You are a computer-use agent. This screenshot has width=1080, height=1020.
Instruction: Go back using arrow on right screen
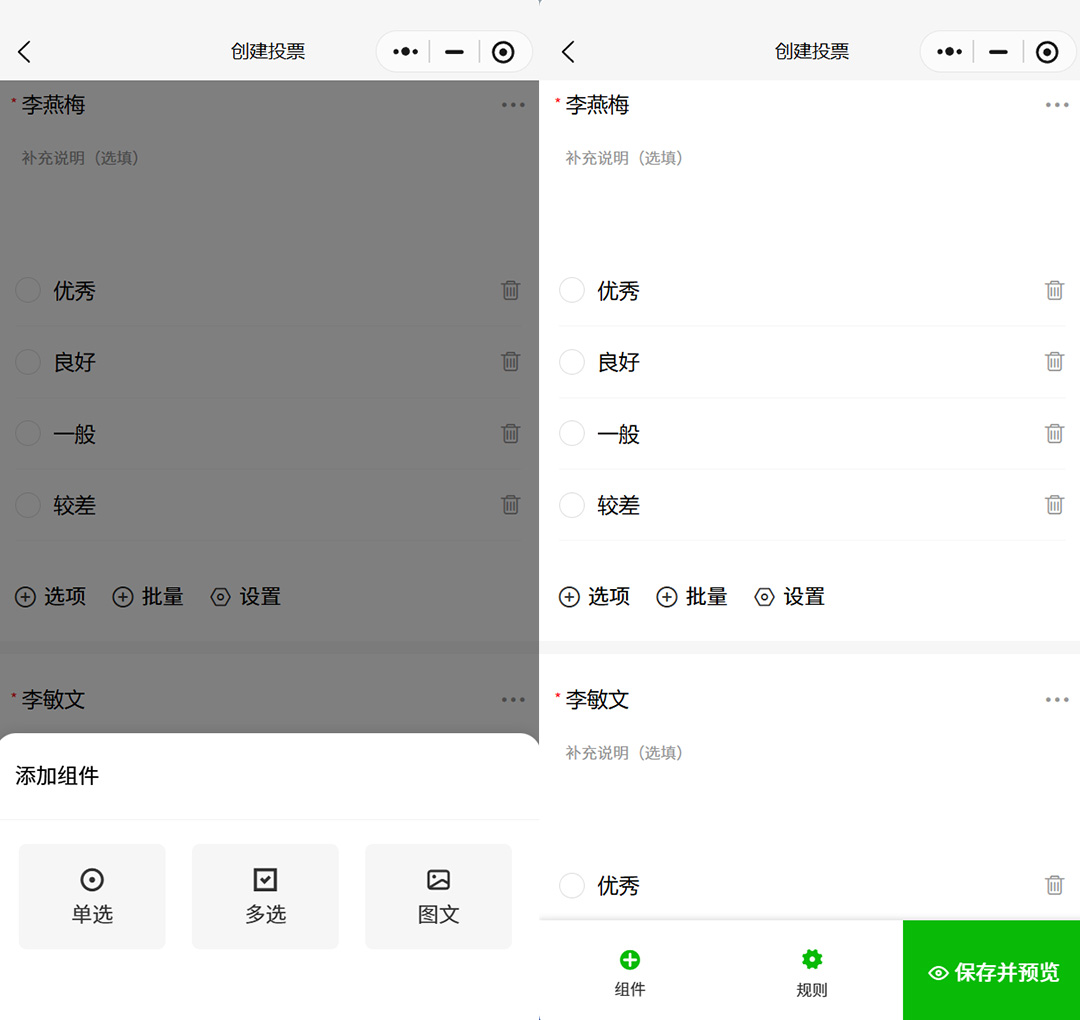pyautogui.click(x=568, y=52)
